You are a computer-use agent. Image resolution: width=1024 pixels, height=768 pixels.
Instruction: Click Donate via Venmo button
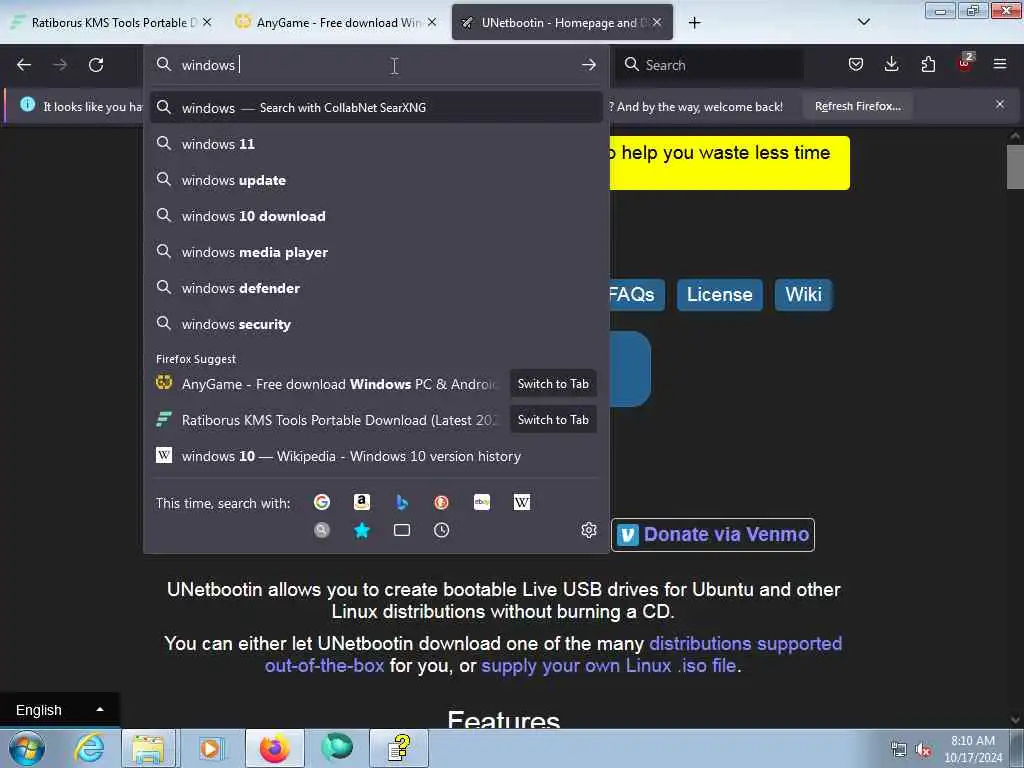713,535
